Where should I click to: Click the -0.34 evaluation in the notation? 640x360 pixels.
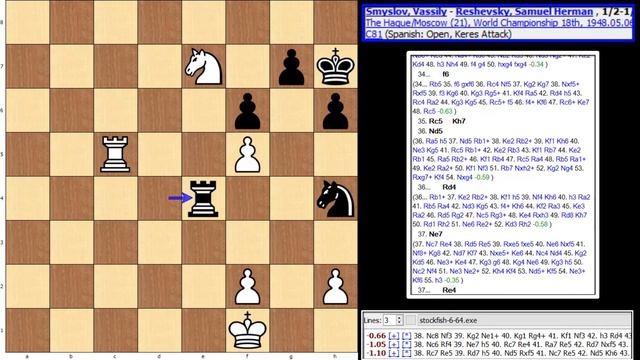click(x=536, y=64)
